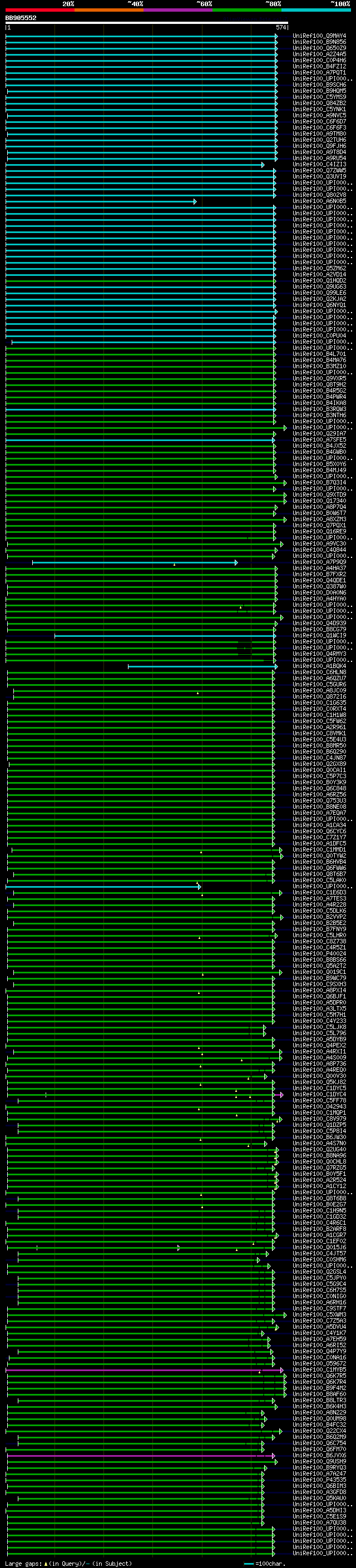Select hit label UniRef100_A1BQK4
356x1568 pixels.
[x=319, y=666]
